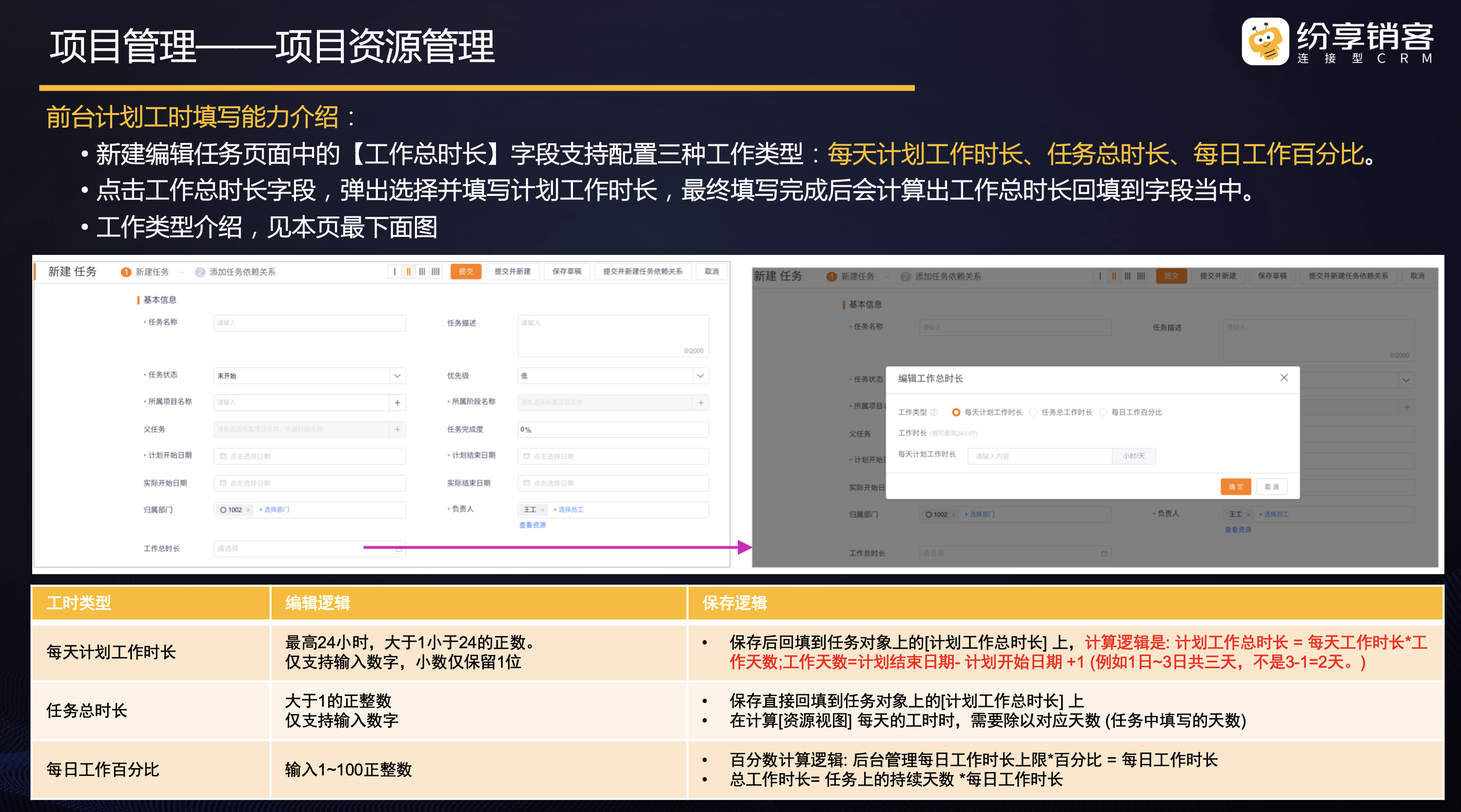Select four-column layout icon in left form
The image size is (1461, 812).
tap(435, 271)
